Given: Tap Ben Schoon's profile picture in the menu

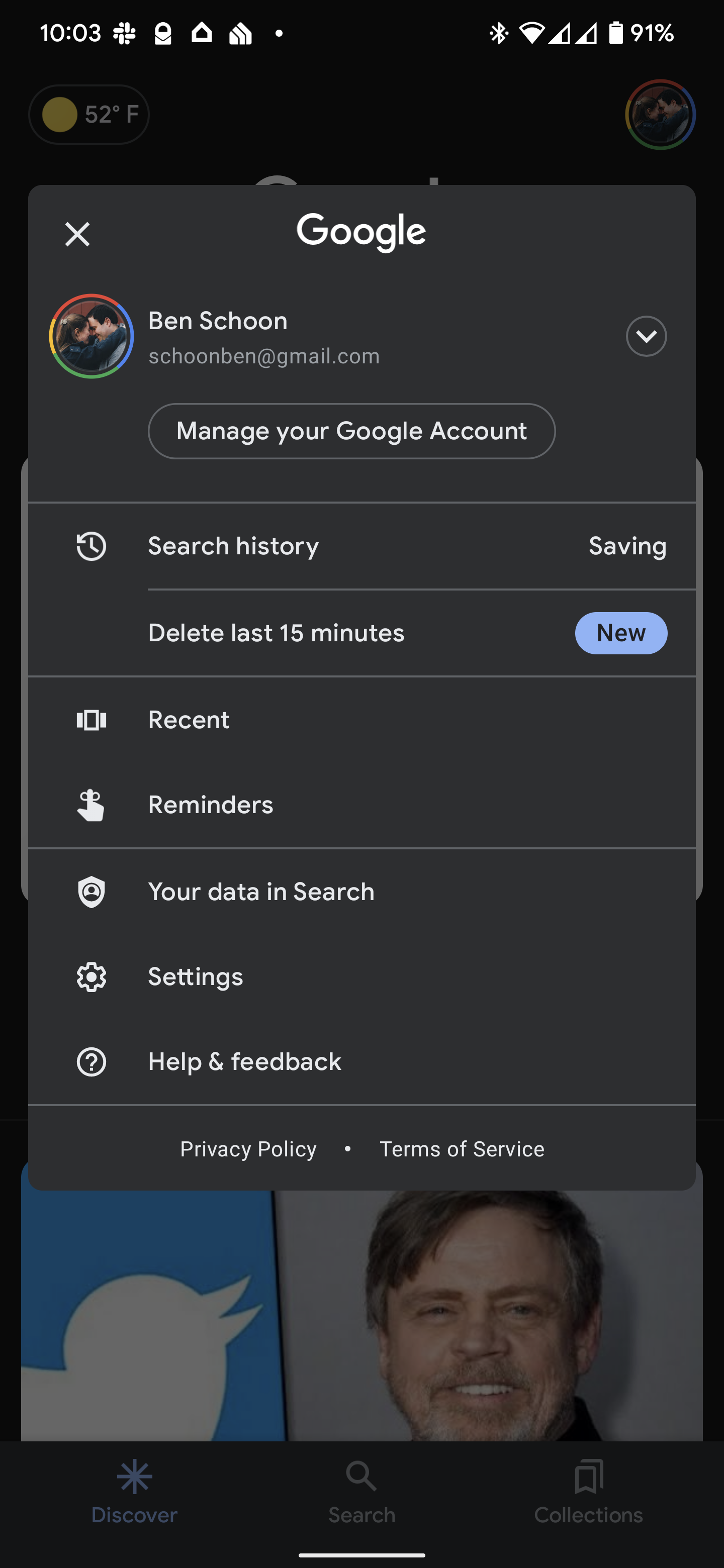Looking at the screenshot, I should (92, 337).
